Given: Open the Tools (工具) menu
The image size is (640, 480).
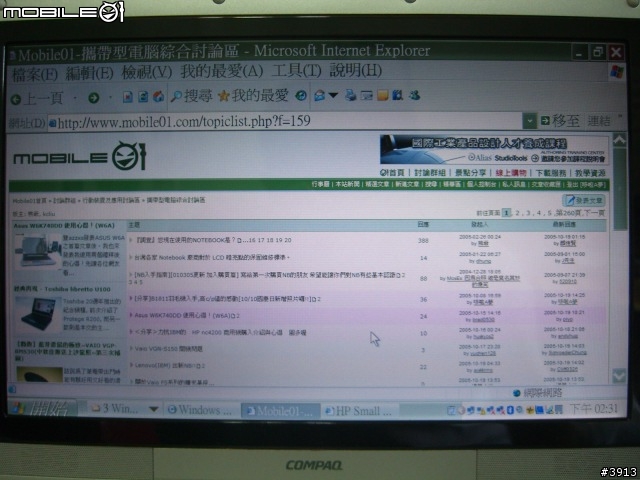Looking at the screenshot, I should click(x=296, y=71).
